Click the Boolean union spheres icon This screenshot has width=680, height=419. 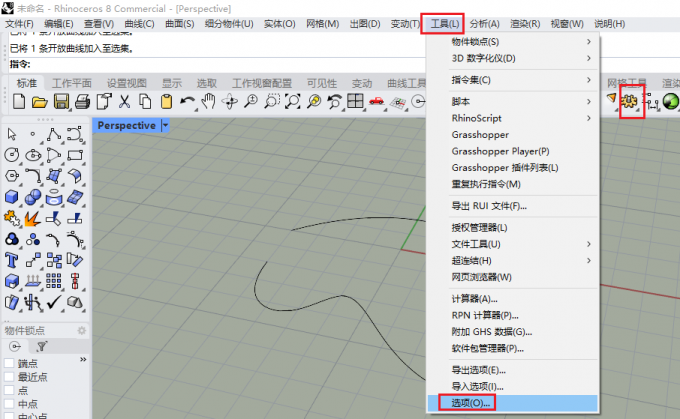point(33,197)
